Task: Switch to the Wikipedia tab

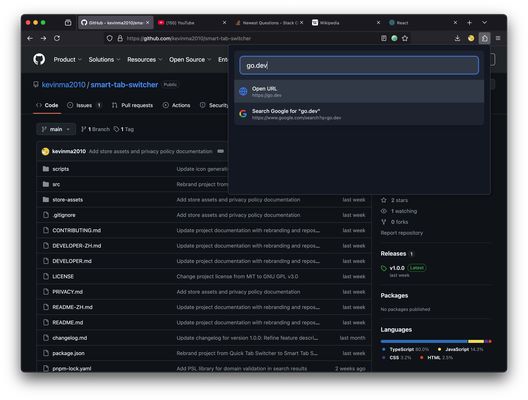Action: pyautogui.click(x=346, y=23)
